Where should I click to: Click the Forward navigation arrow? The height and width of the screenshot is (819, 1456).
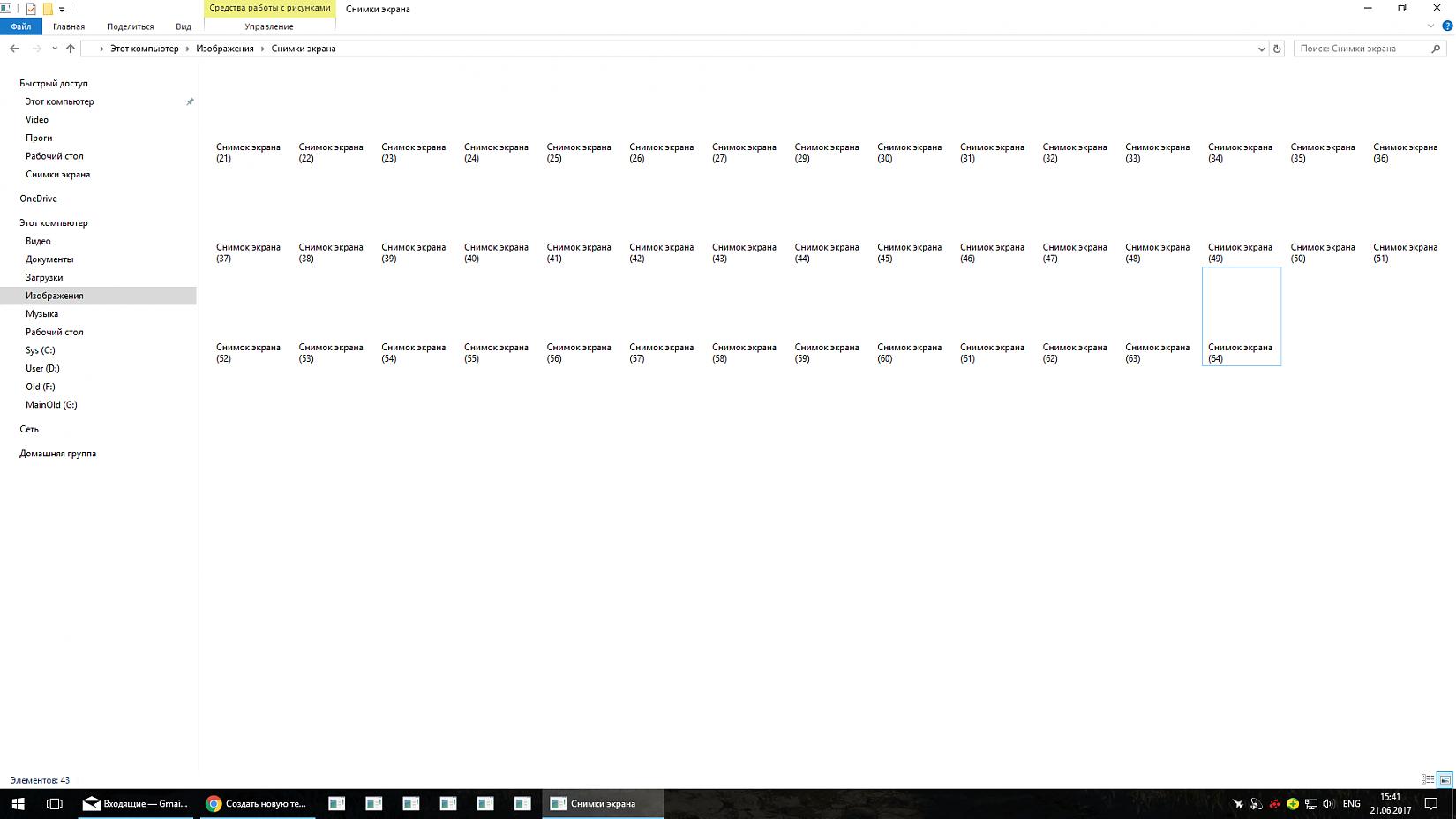click(x=36, y=49)
